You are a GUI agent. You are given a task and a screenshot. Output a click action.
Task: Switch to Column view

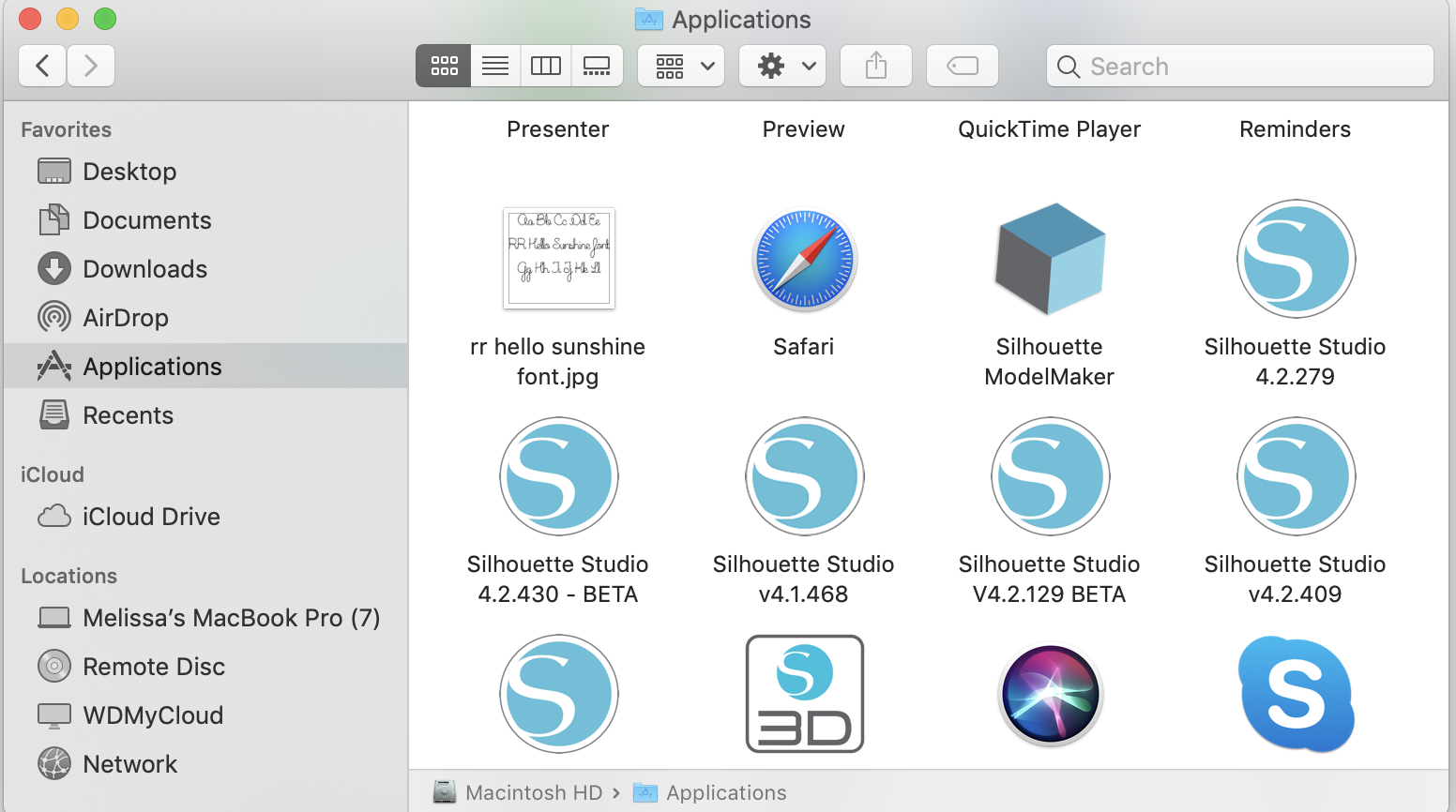(545, 66)
